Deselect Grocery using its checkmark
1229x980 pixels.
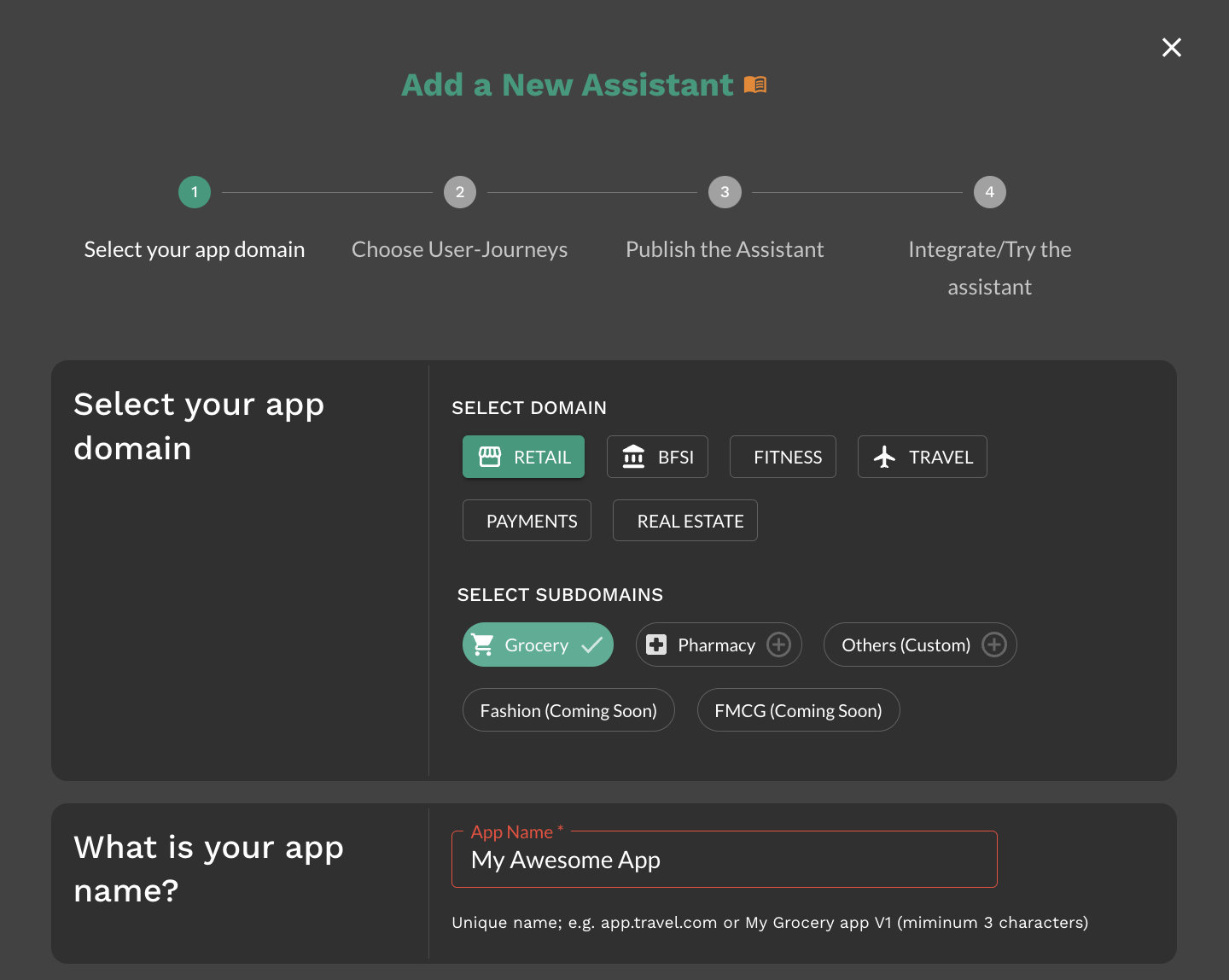(x=591, y=645)
